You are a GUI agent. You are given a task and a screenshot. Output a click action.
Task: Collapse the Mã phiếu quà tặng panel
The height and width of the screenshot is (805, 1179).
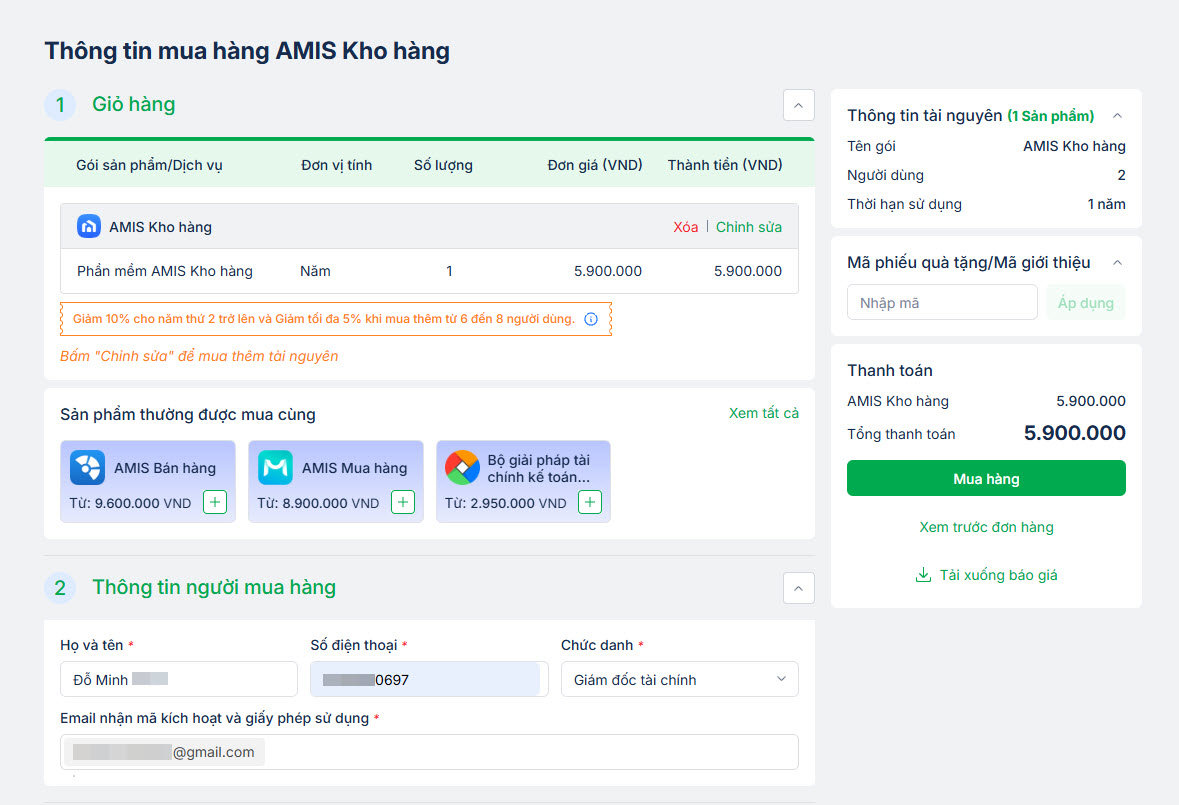click(1118, 263)
